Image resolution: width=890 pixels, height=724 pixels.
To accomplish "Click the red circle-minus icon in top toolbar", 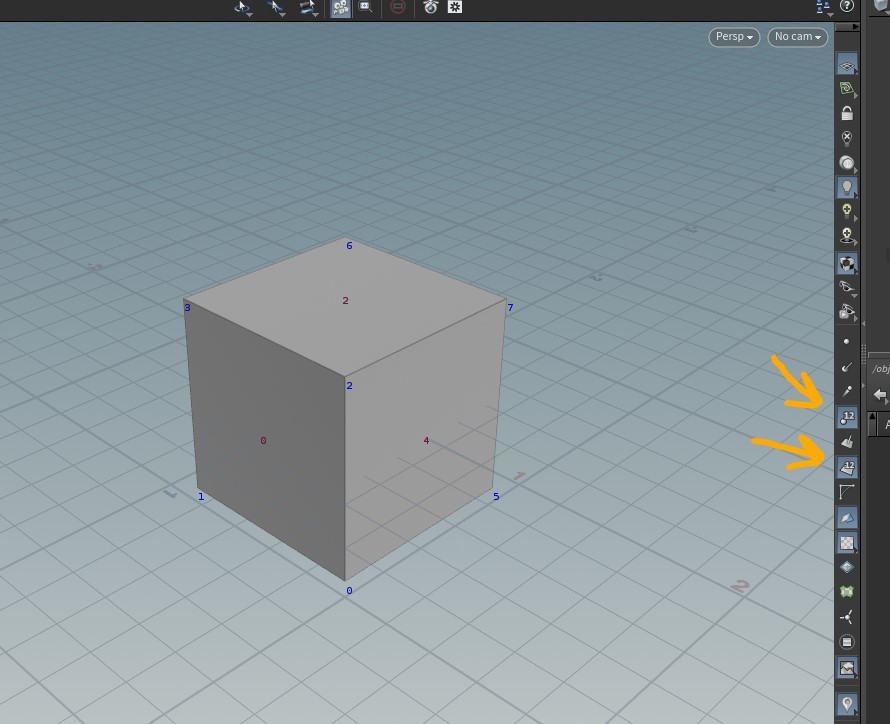I will (398, 7).
